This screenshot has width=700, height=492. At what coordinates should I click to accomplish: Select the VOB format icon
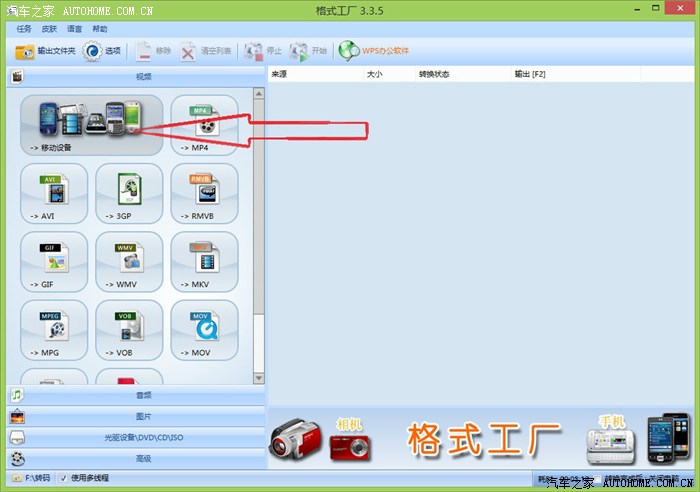129,329
